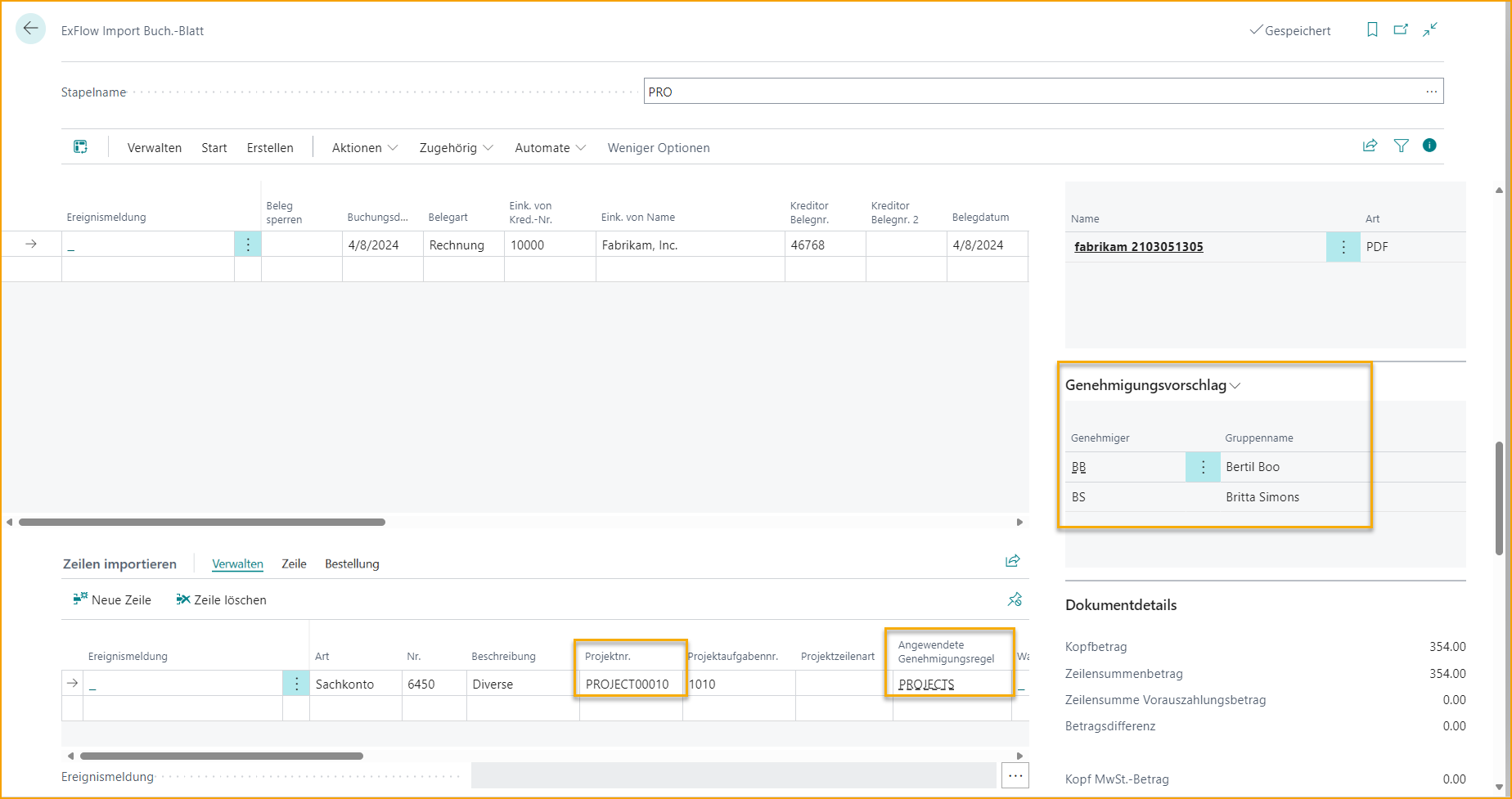Toggle grid analysis view icon

click(80, 146)
